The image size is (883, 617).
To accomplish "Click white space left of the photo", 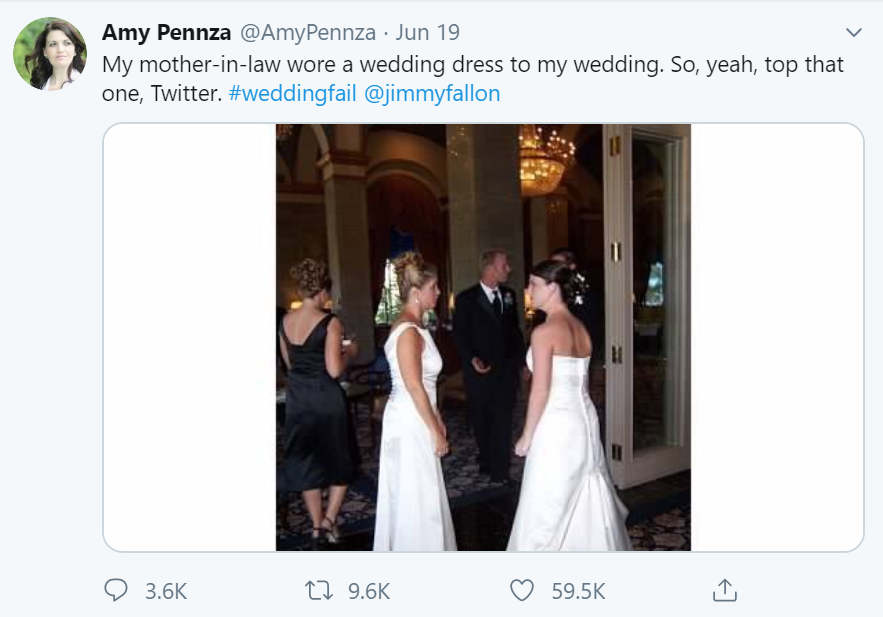I will (190, 337).
